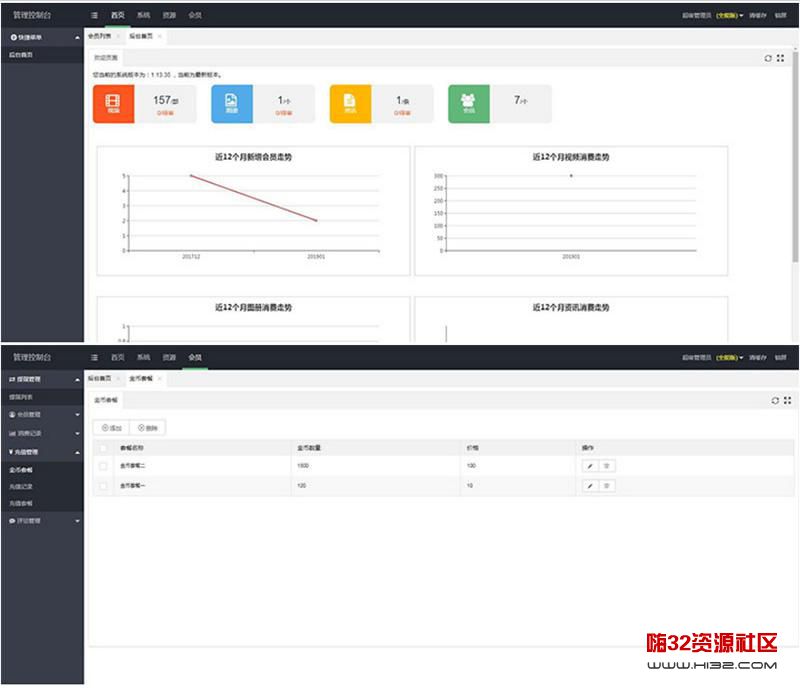Image resolution: width=800 pixels, height=688 pixels.
Task: Click the trash delete icon for the 120-coin package
Action: tap(607, 485)
